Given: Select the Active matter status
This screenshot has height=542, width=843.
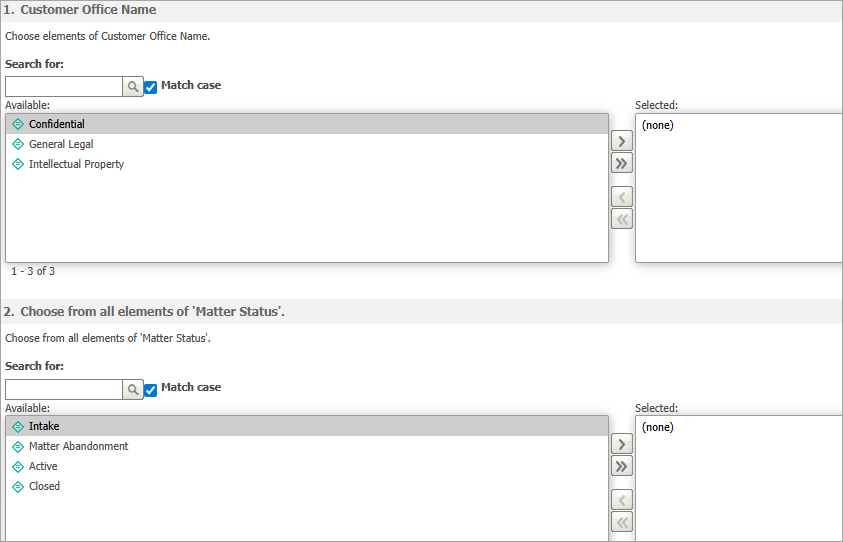Looking at the screenshot, I should coord(307,466).
